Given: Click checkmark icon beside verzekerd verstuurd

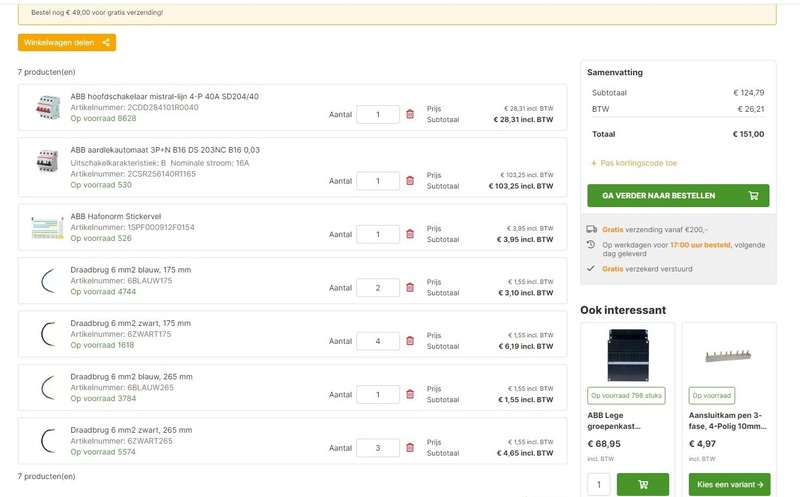Looking at the screenshot, I should tap(591, 268).
